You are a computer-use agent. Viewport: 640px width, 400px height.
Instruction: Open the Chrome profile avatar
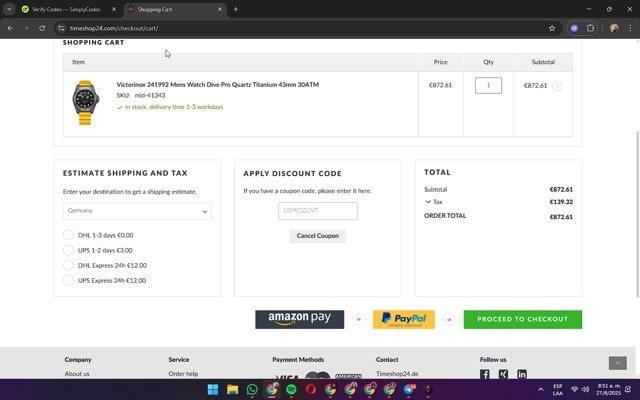click(614, 28)
